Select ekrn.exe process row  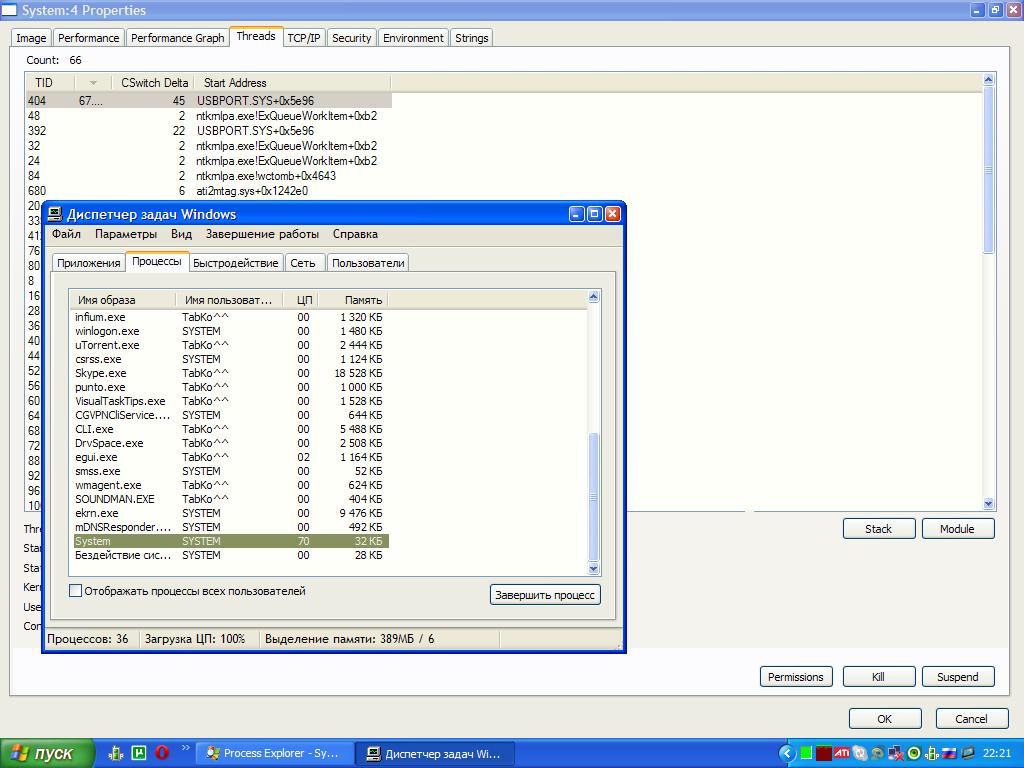[229, 513]
